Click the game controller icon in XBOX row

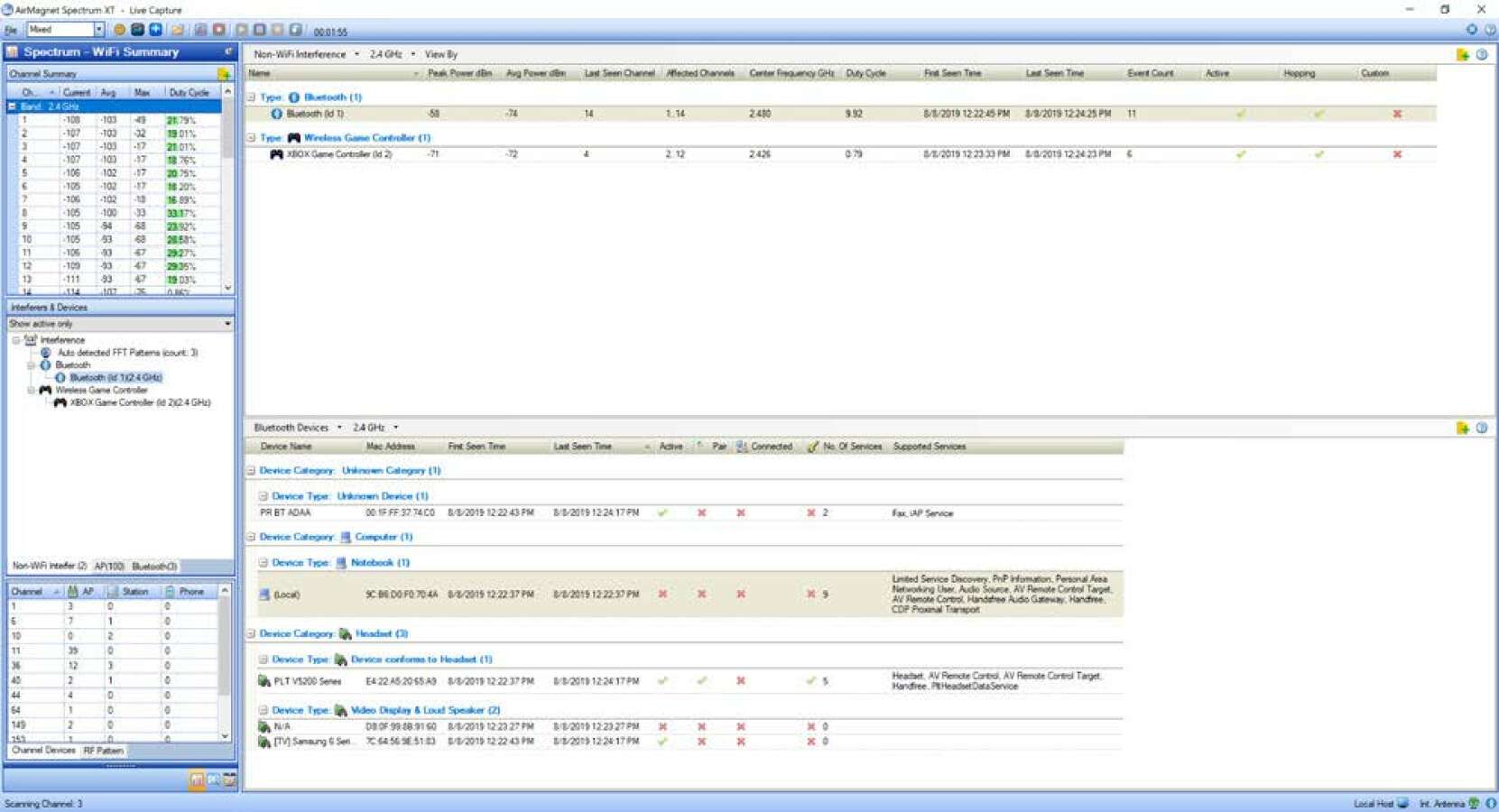click(277, 154)
